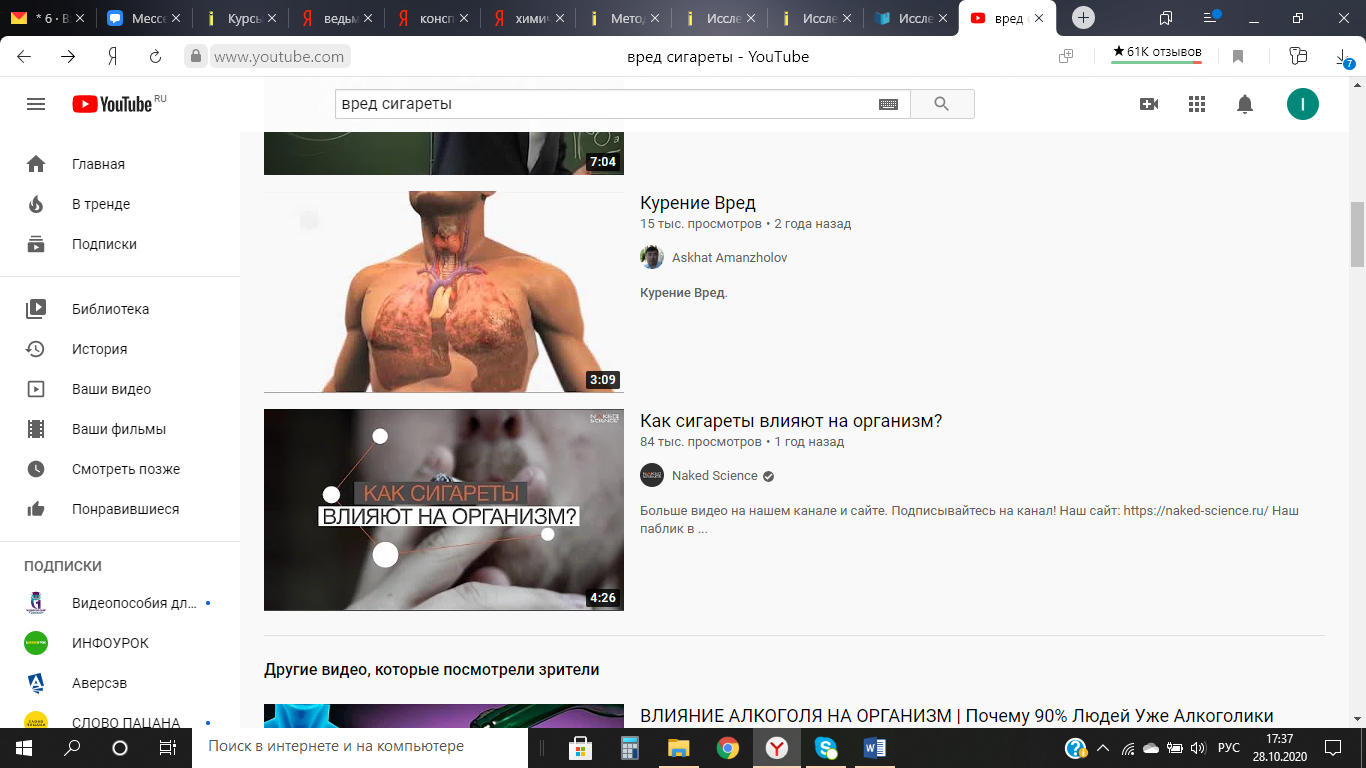This screenshot has width=1366, height=768.
Task: Open Naked Science channel link
Action: coord(714,476)
